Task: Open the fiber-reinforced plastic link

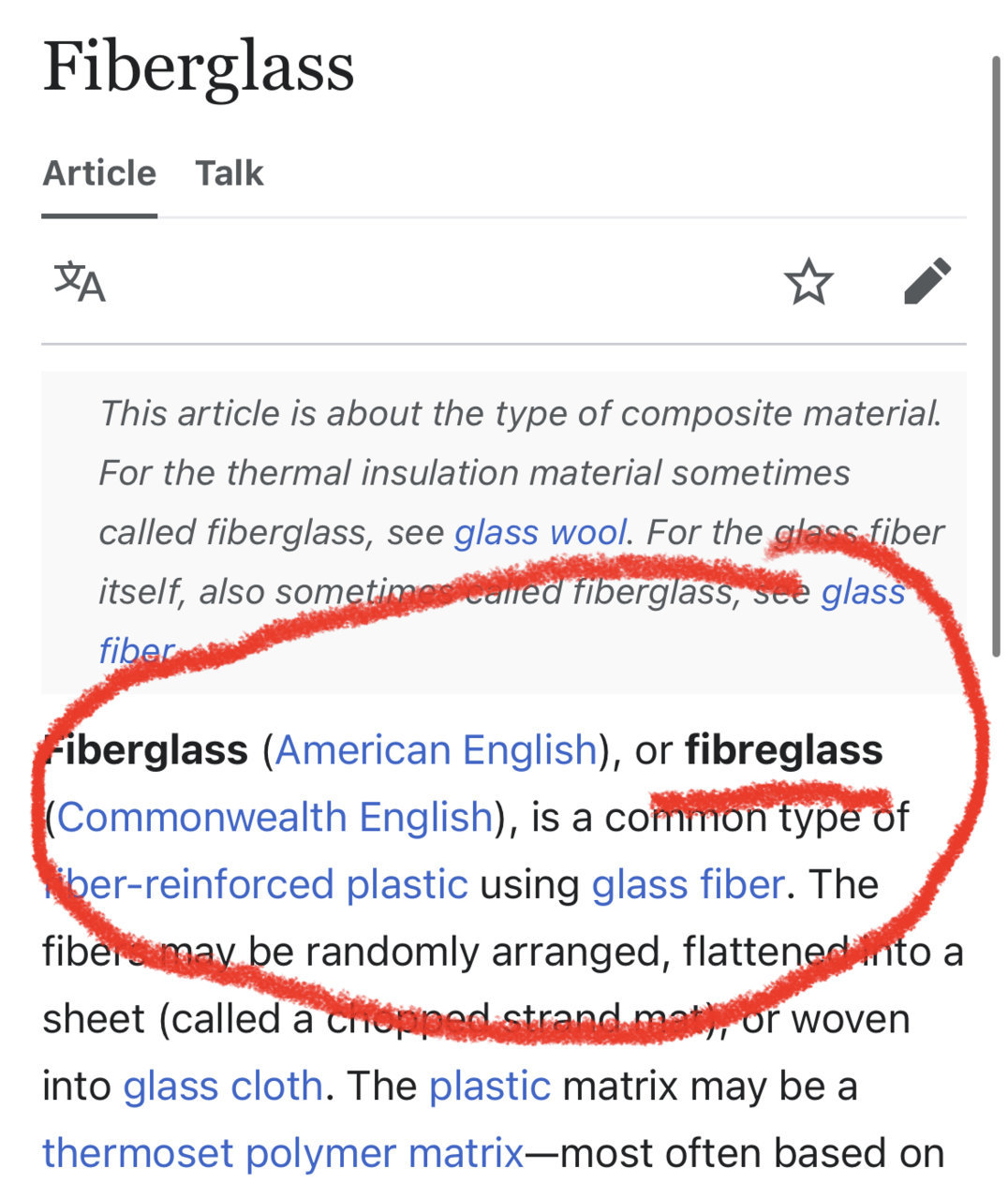Action: coord(255,884)
